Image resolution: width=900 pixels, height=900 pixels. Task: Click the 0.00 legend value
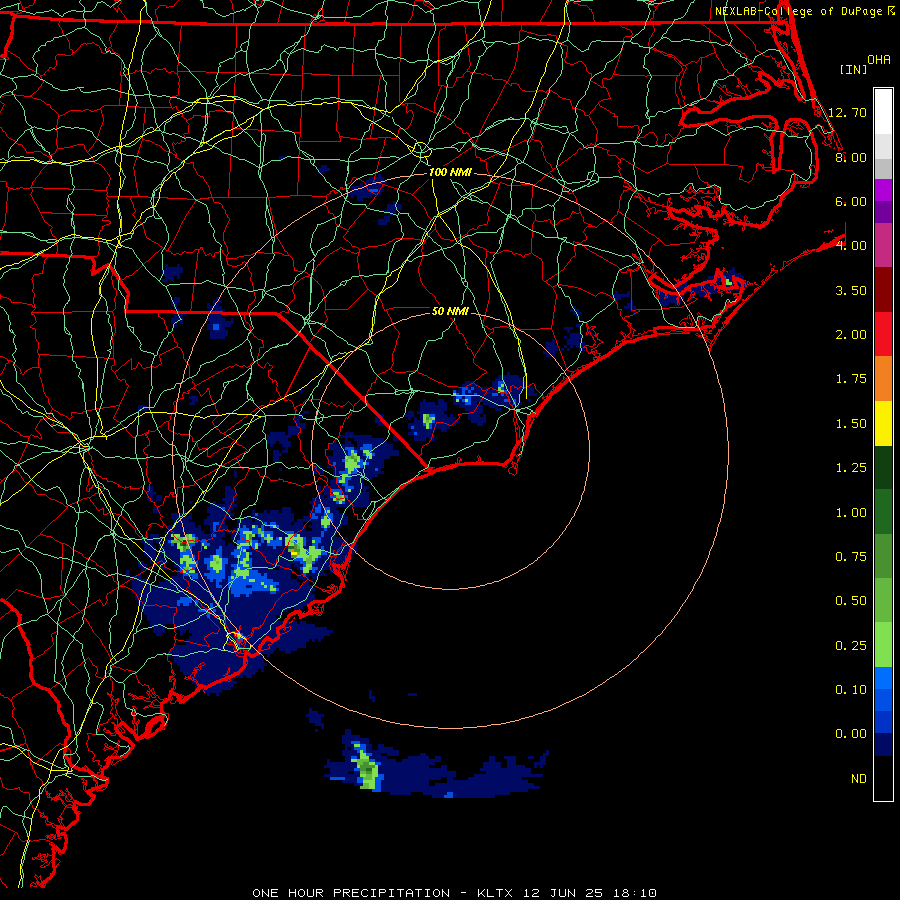tap(851, 734)
